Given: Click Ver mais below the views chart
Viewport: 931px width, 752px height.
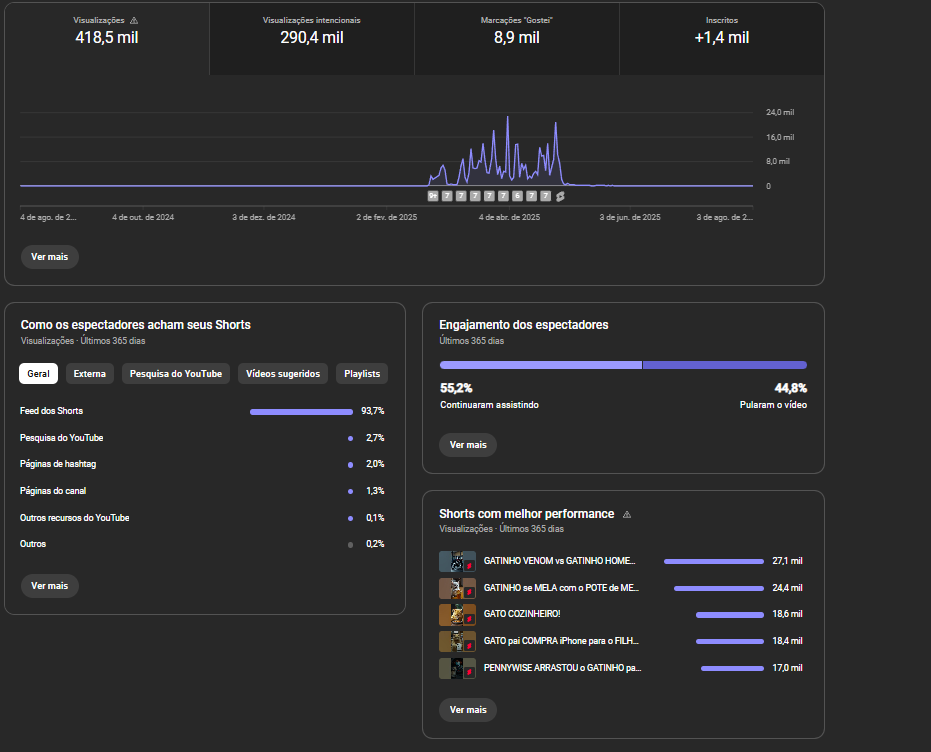Looking at the screenshot, I should click(x=50, y=257).
